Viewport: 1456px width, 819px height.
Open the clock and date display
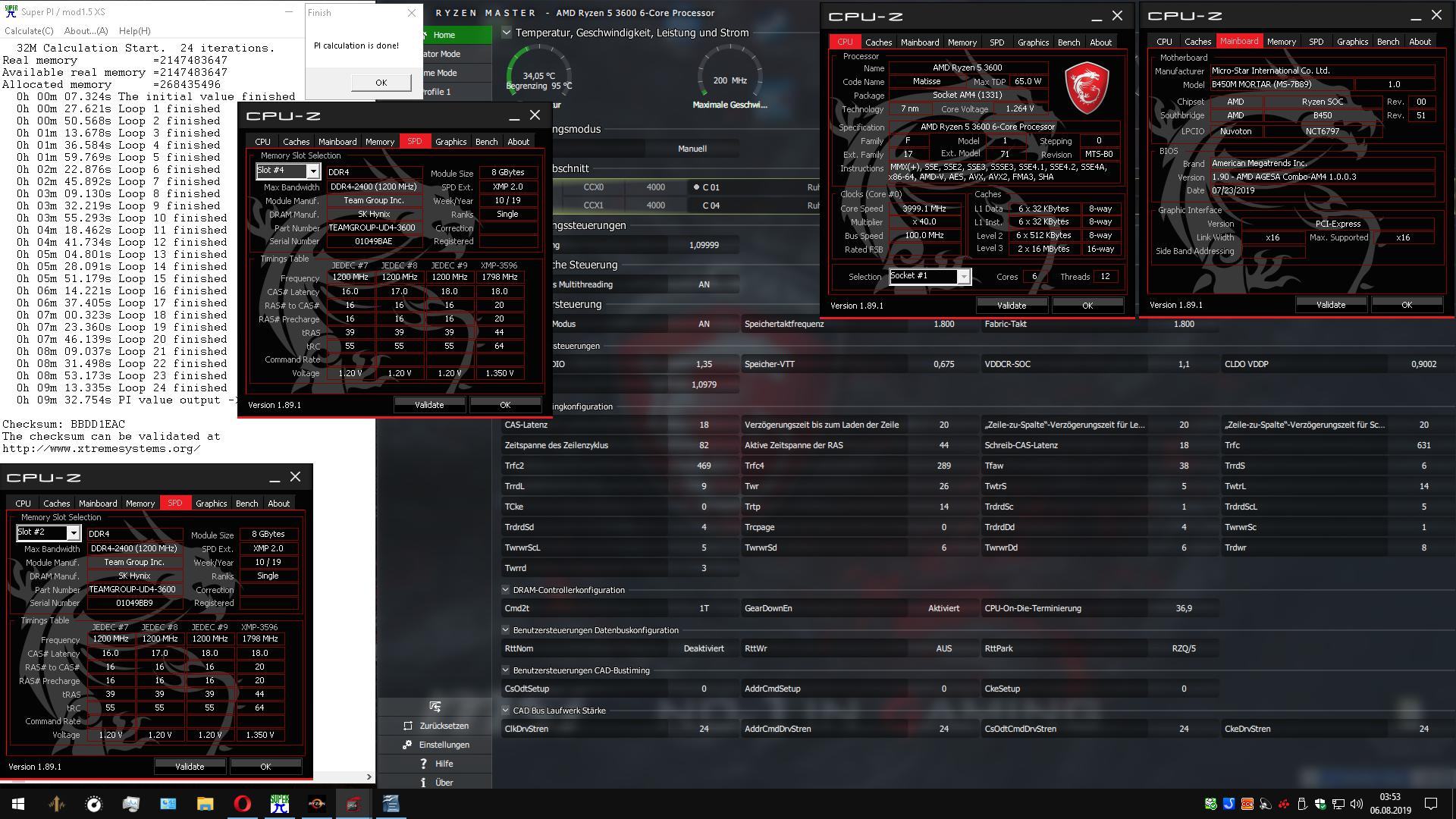coord(1390,804)
